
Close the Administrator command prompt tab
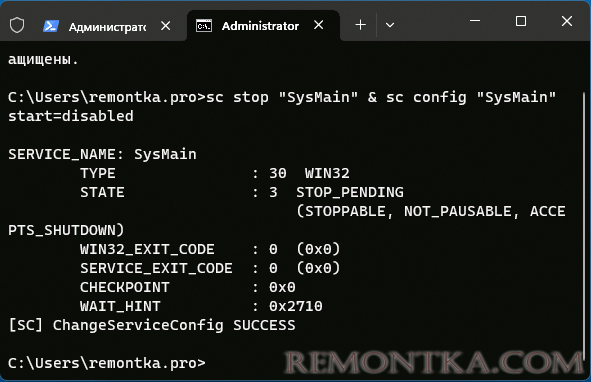click(x=318, y=25)
